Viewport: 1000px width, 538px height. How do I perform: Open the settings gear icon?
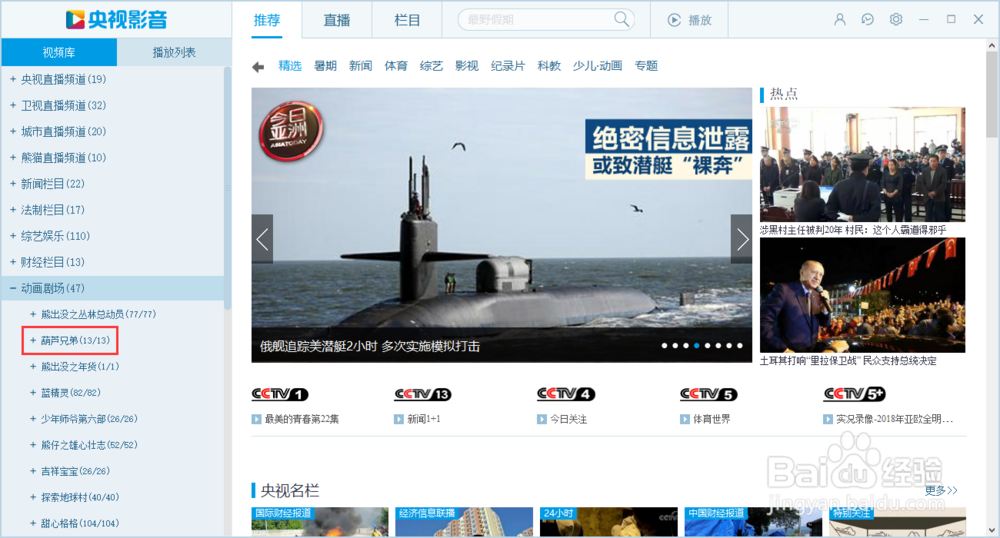896,20
